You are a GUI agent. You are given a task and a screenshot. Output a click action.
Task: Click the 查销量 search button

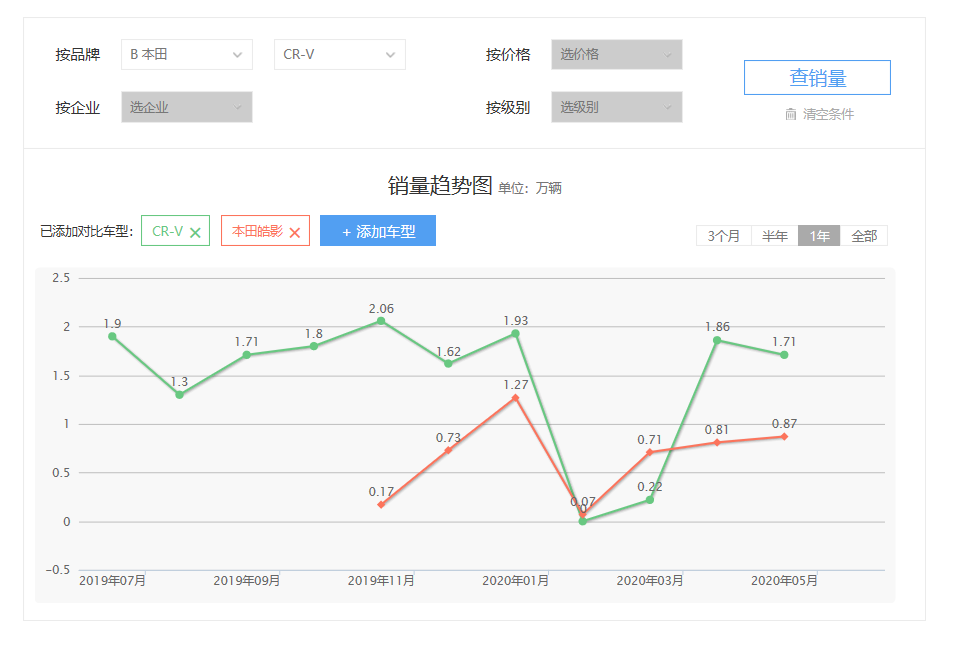(x=817, y=78)
